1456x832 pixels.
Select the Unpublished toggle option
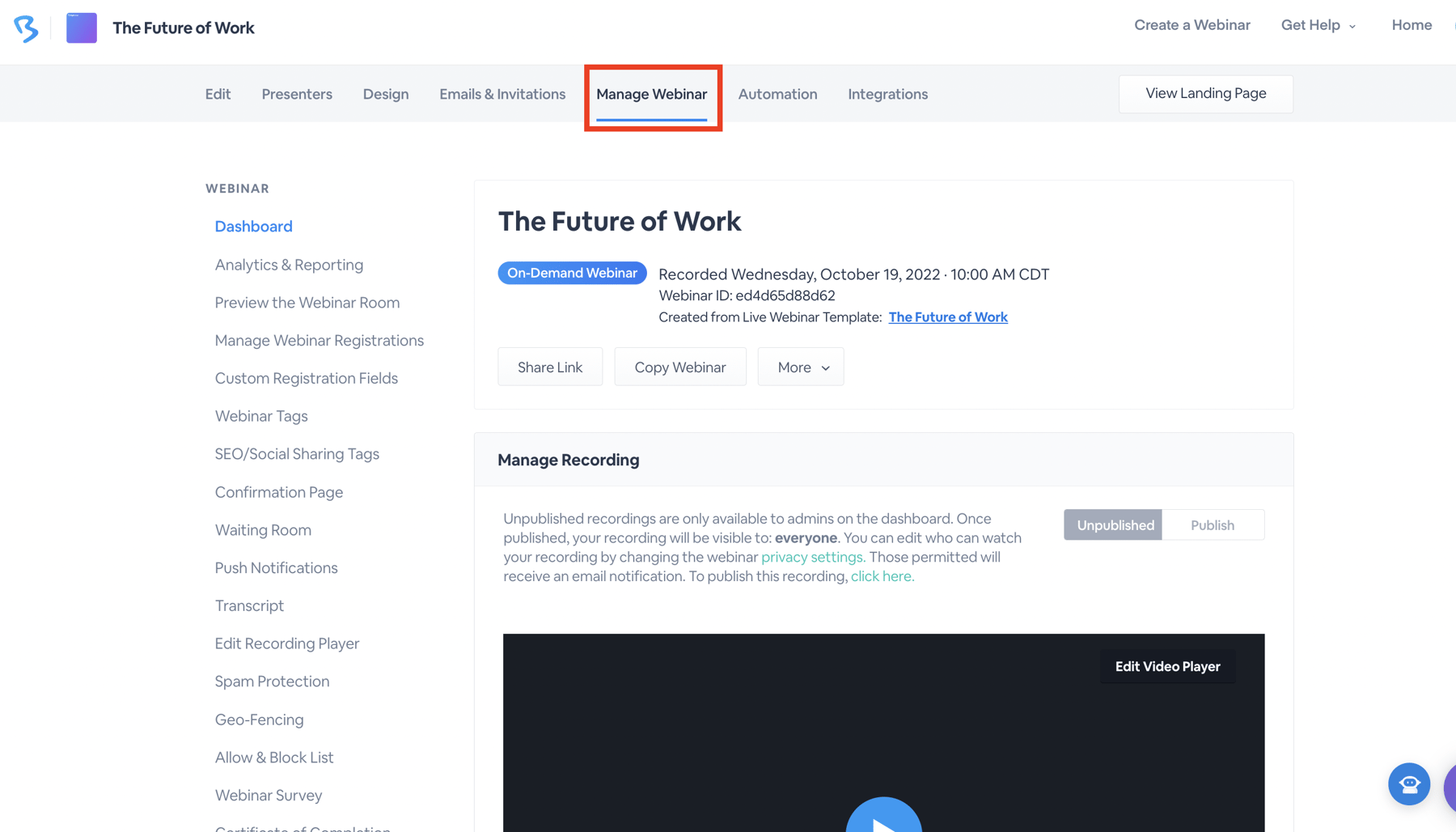[x=1113, y=525]
